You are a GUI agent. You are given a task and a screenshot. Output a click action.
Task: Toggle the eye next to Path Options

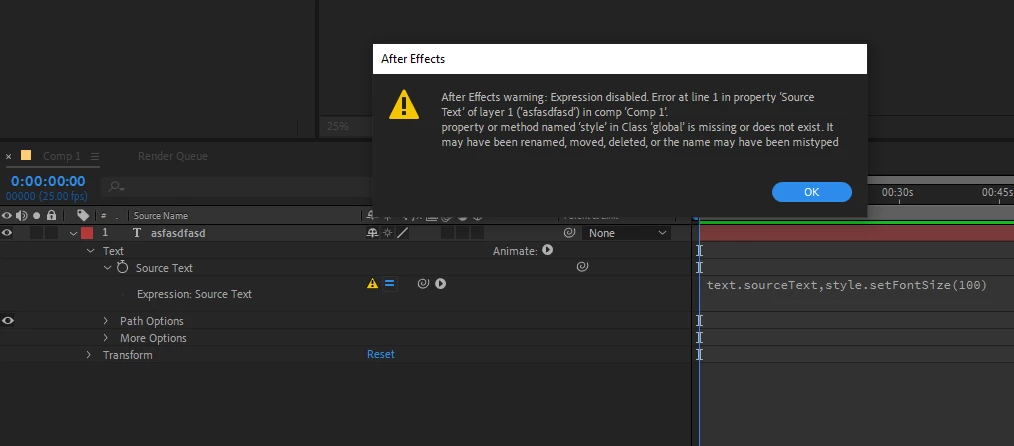point(7,321)
